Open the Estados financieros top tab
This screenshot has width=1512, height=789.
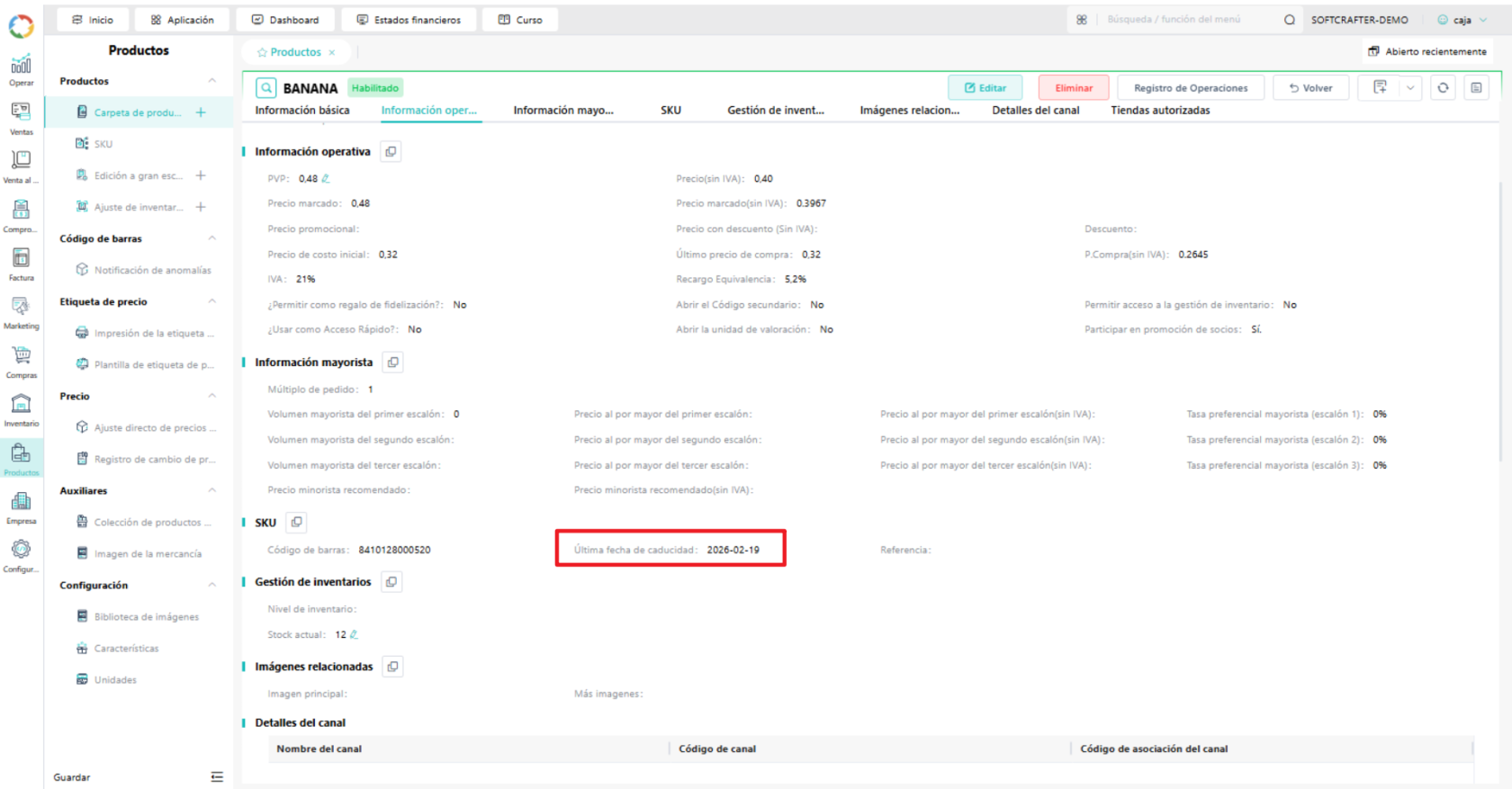(409, 20)
